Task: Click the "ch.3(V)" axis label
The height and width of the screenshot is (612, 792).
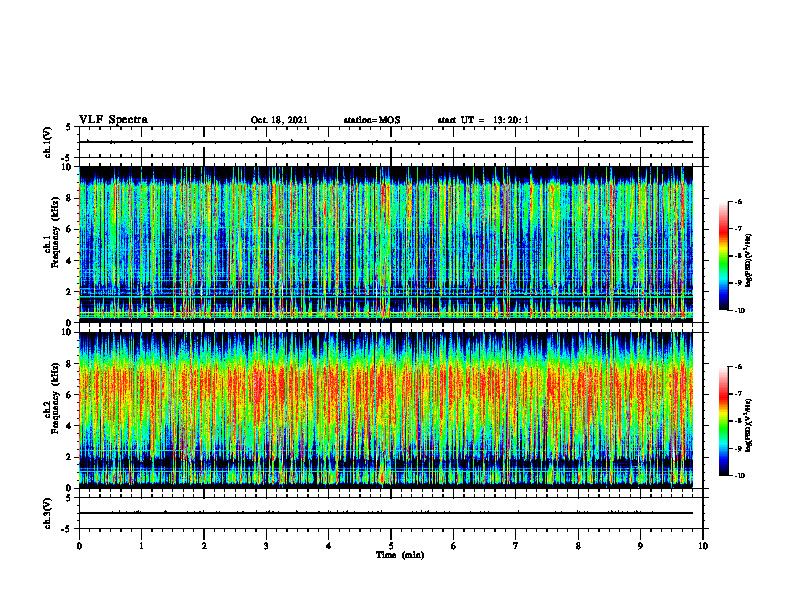Action: (x=48, y=513)
